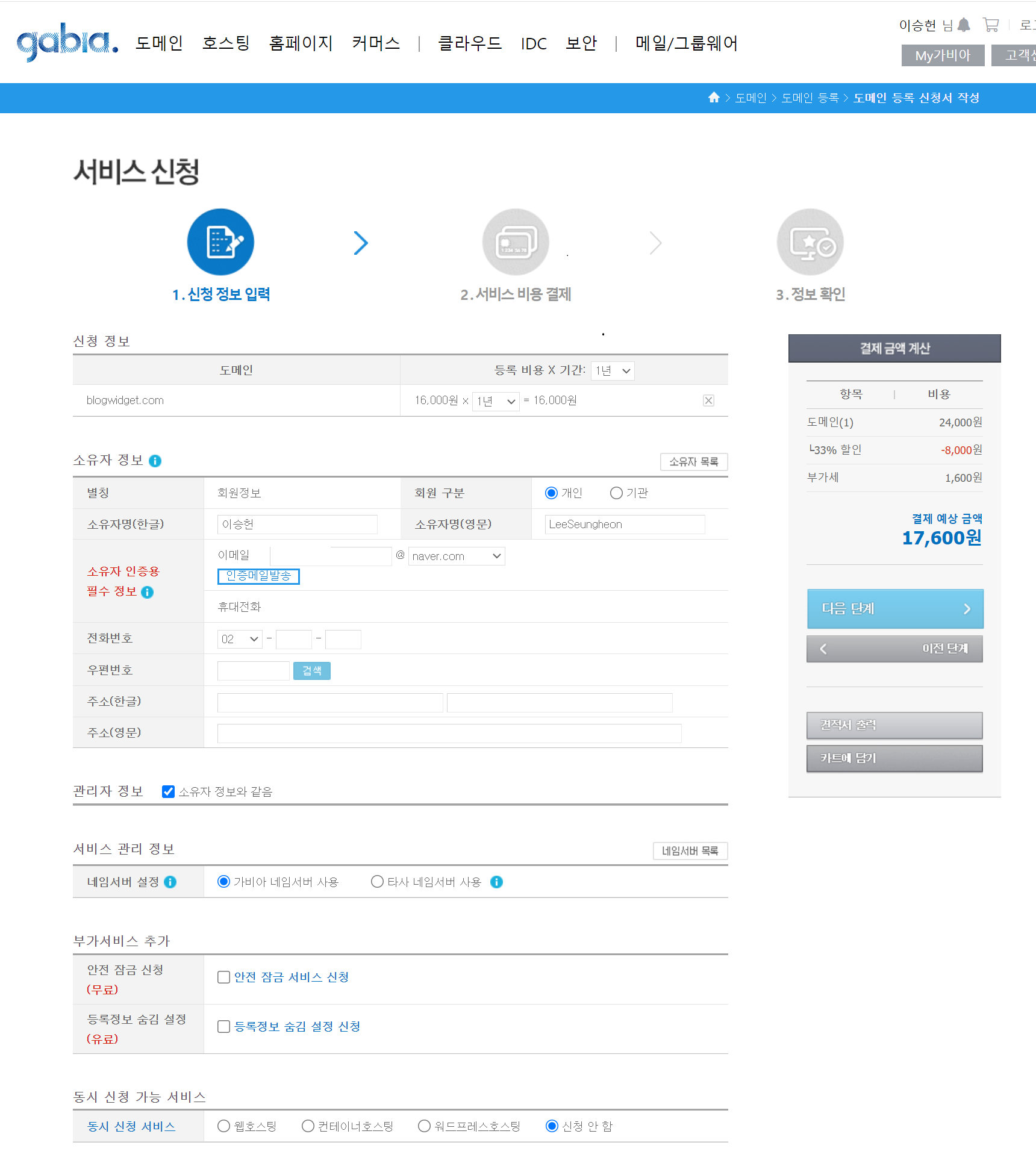Click the gabia logo
1036x1175 pixels.
67,42
